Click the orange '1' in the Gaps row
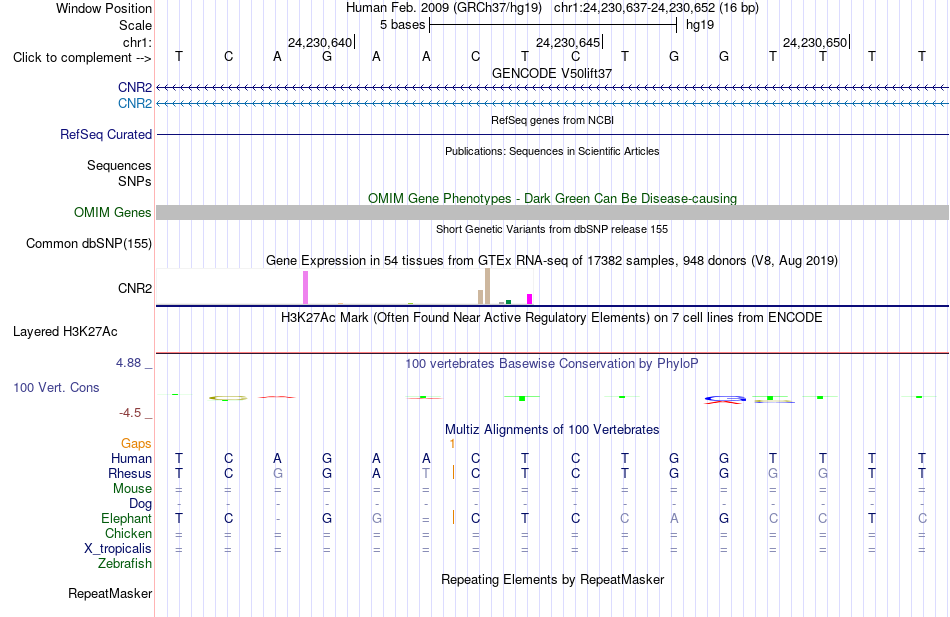Viewport: 950px width, 617px height. tap(453, 444)
